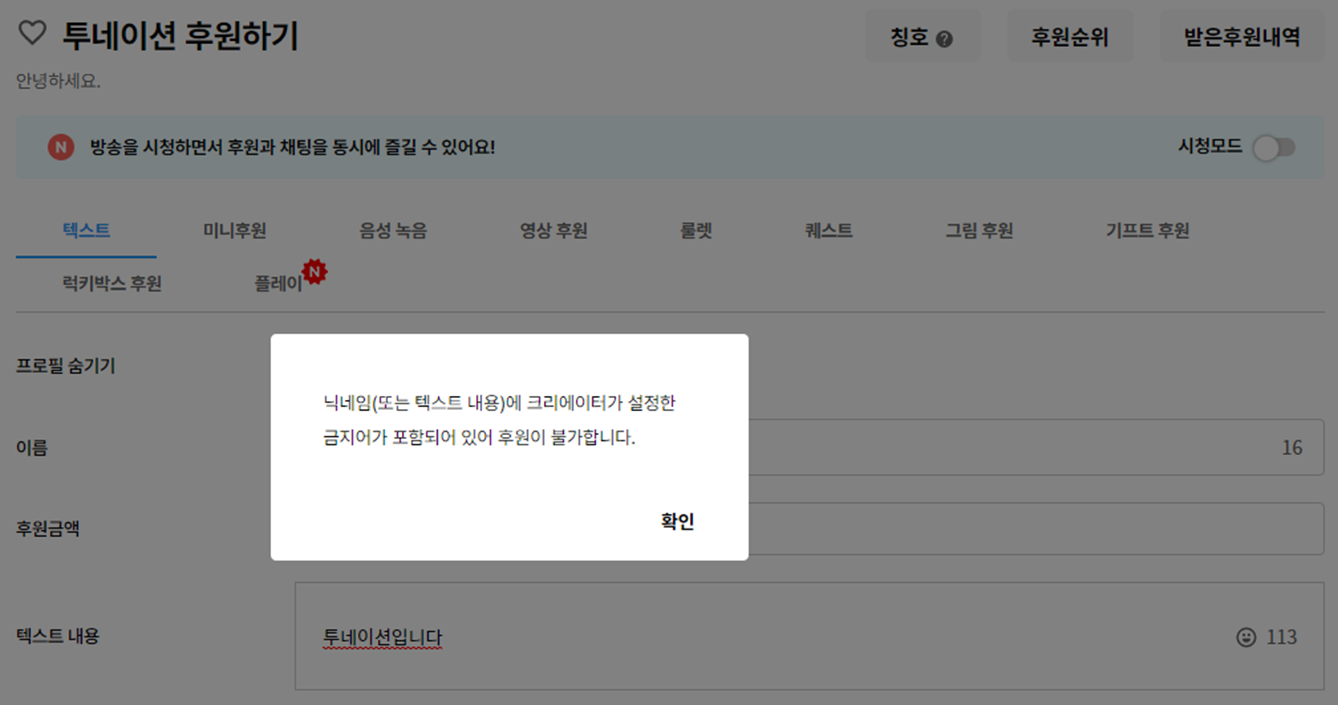Open 받은후원내역 history

click(1242, 37)
